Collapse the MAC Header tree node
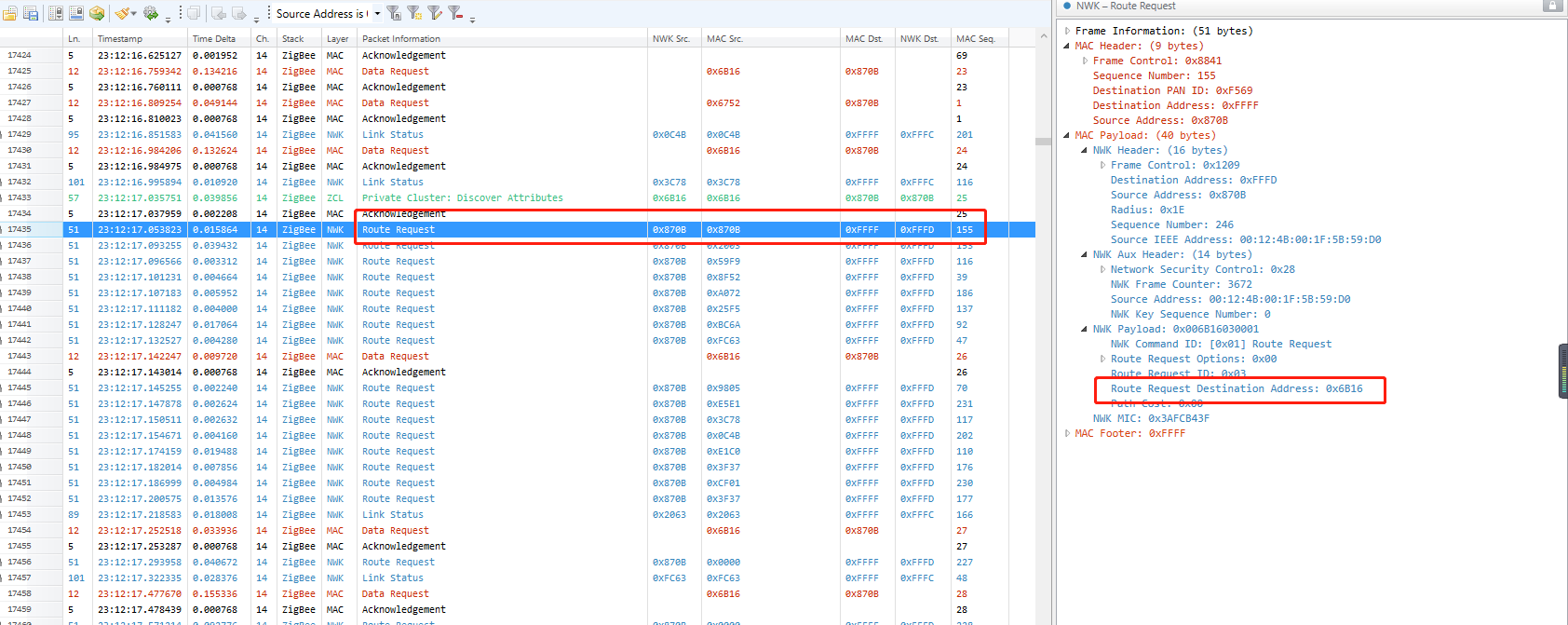 click(1068, 46)
